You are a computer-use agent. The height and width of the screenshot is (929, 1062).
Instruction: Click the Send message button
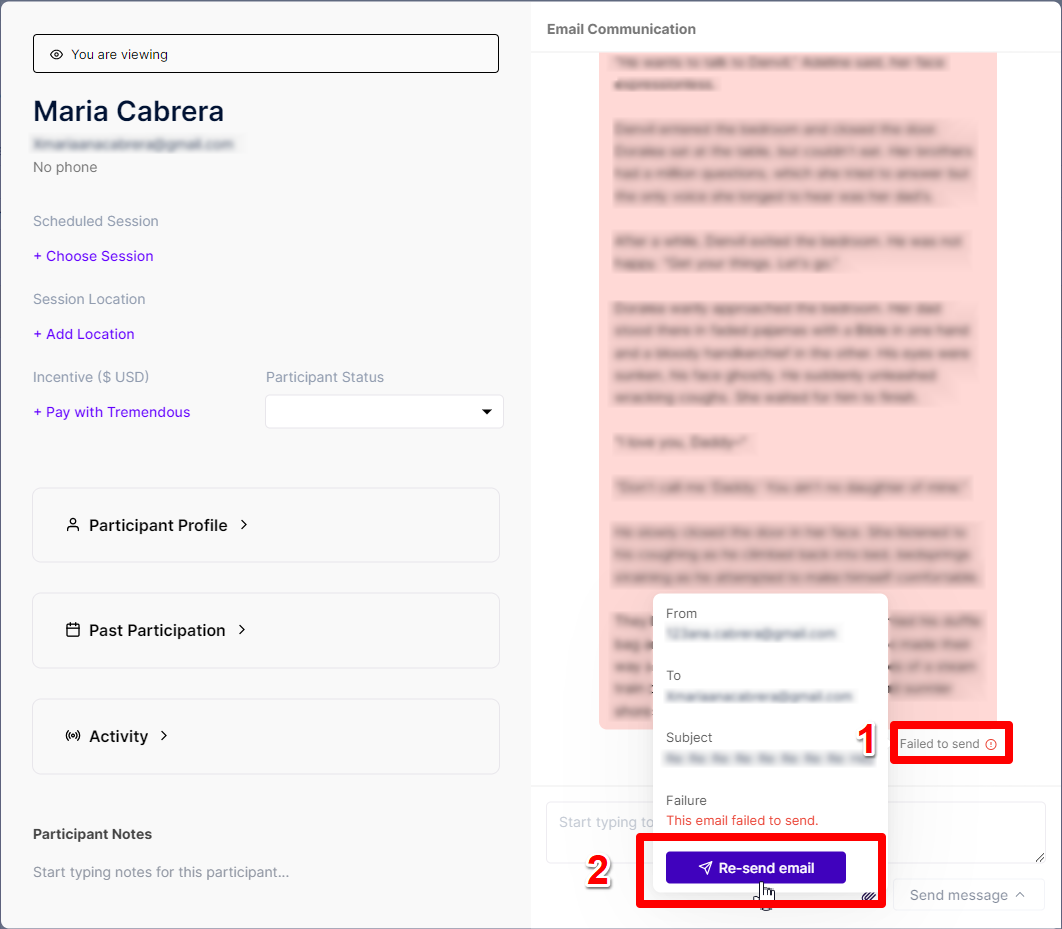[968, 895]
